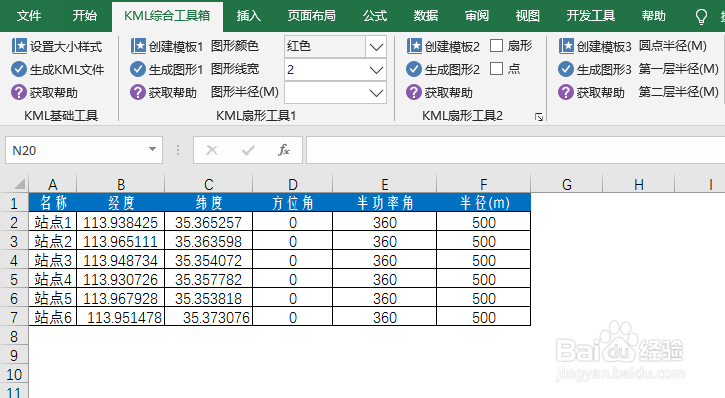This screenshot has width=725, height=398.
Task: Switch to the 视图 tab
Action: click(x=528, y=16)
